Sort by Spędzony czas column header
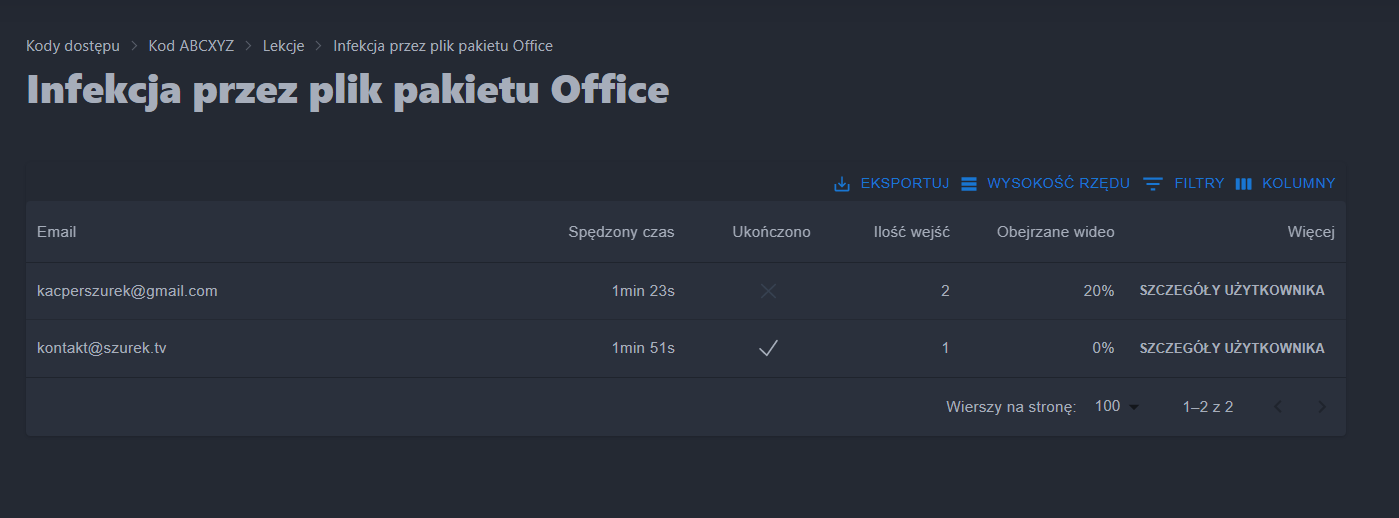 pos(621,232)
